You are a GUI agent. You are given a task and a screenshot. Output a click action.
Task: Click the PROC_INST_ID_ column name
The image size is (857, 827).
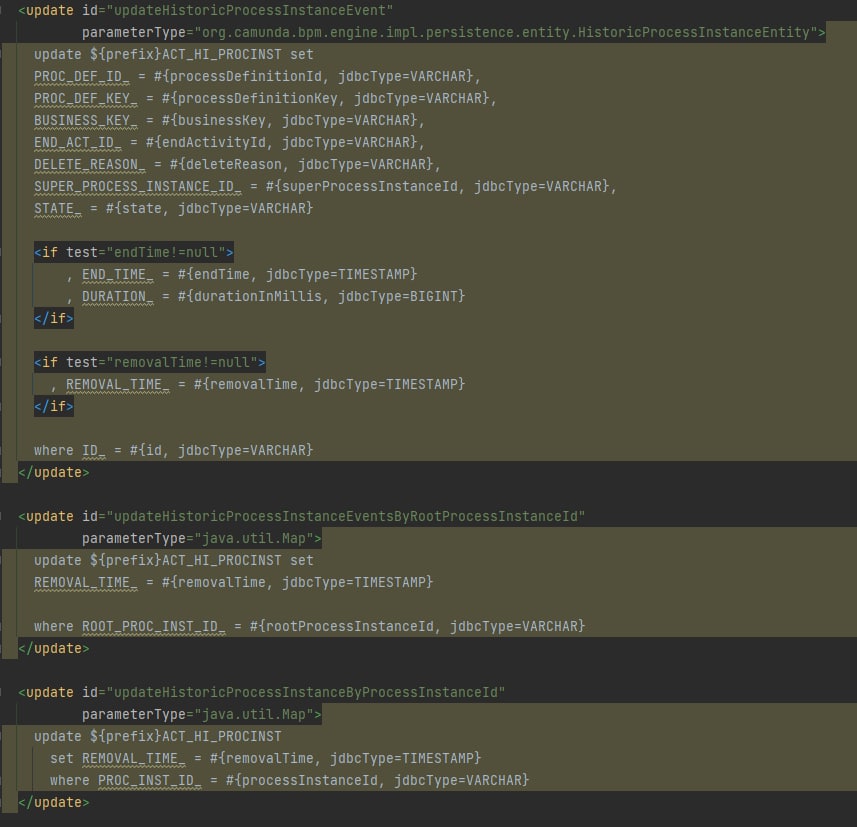pos(150,781)
